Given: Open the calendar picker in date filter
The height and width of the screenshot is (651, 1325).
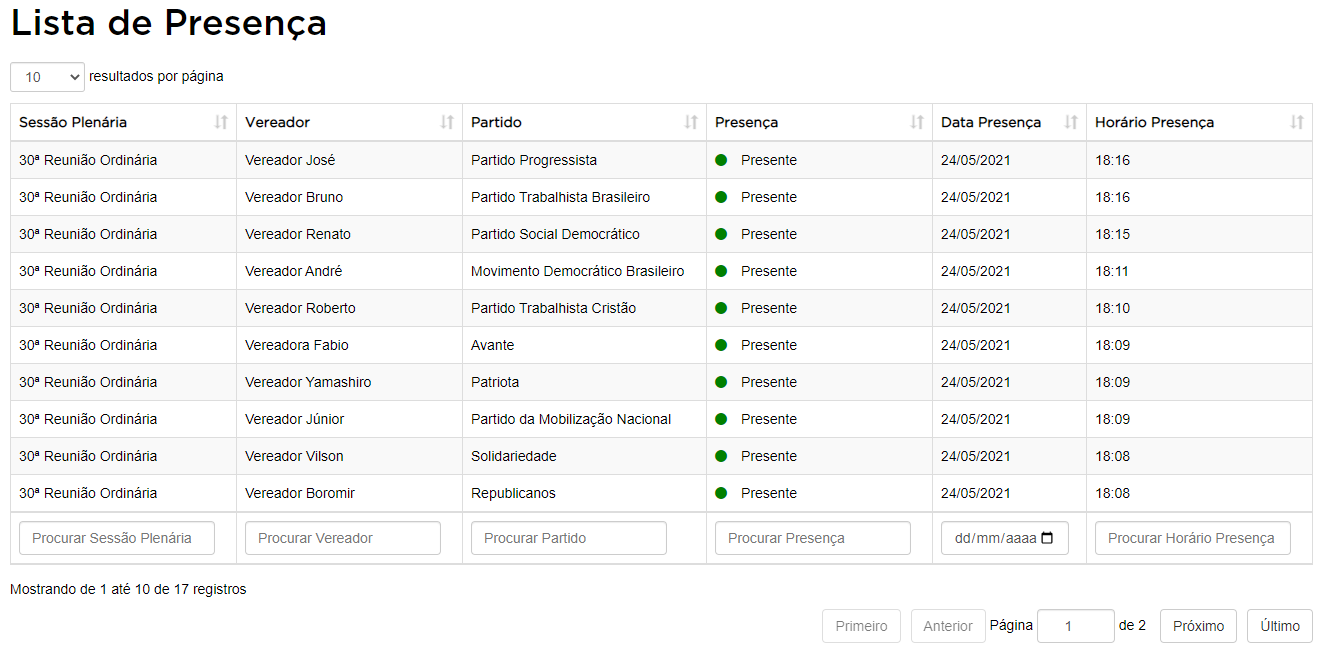Looking at the screenshot, I should pyautogui.click(x=1047, y=538).
